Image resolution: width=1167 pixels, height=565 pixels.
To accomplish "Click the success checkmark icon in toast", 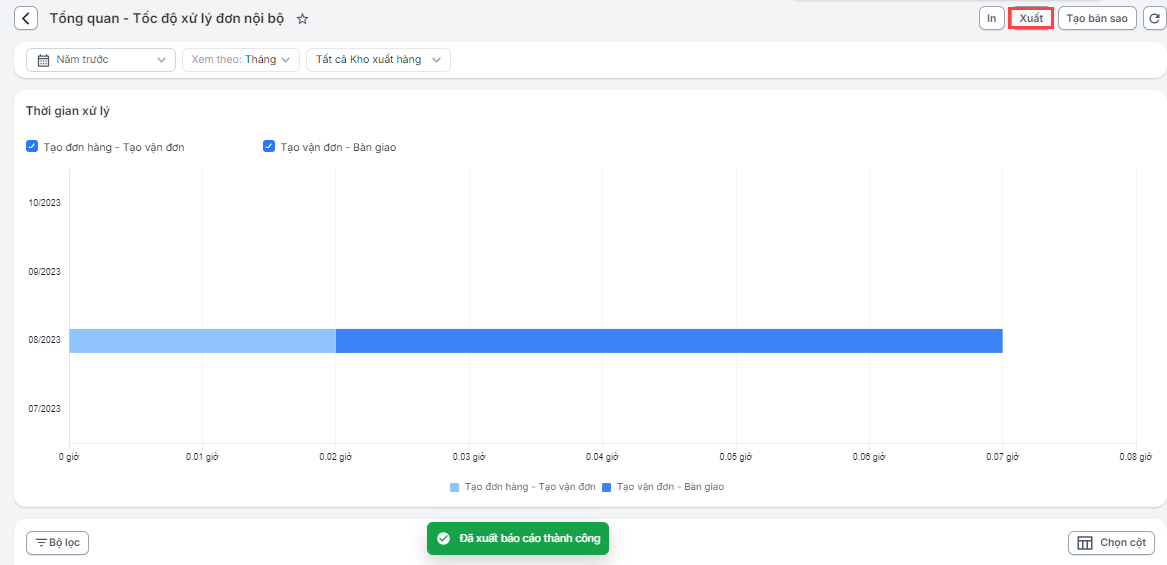I will click(x=443, y=538).
